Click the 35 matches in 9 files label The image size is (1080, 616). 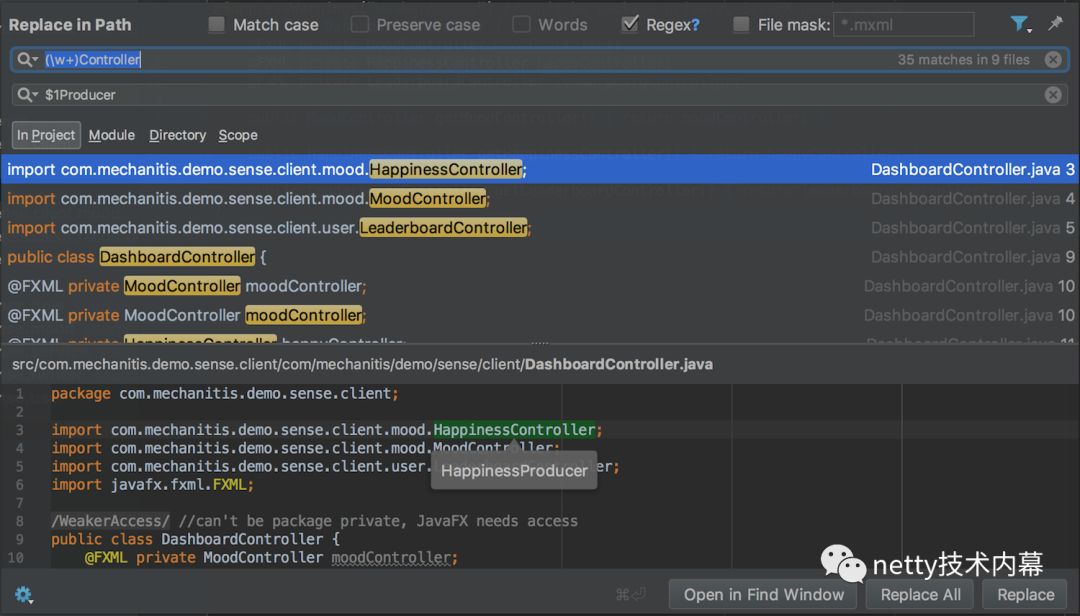tap(963, 60)
